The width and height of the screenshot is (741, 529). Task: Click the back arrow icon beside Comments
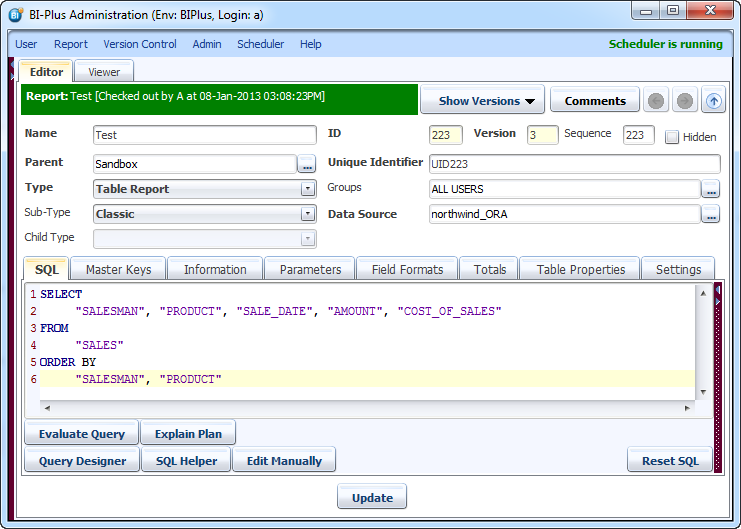(x=657, y=101)
